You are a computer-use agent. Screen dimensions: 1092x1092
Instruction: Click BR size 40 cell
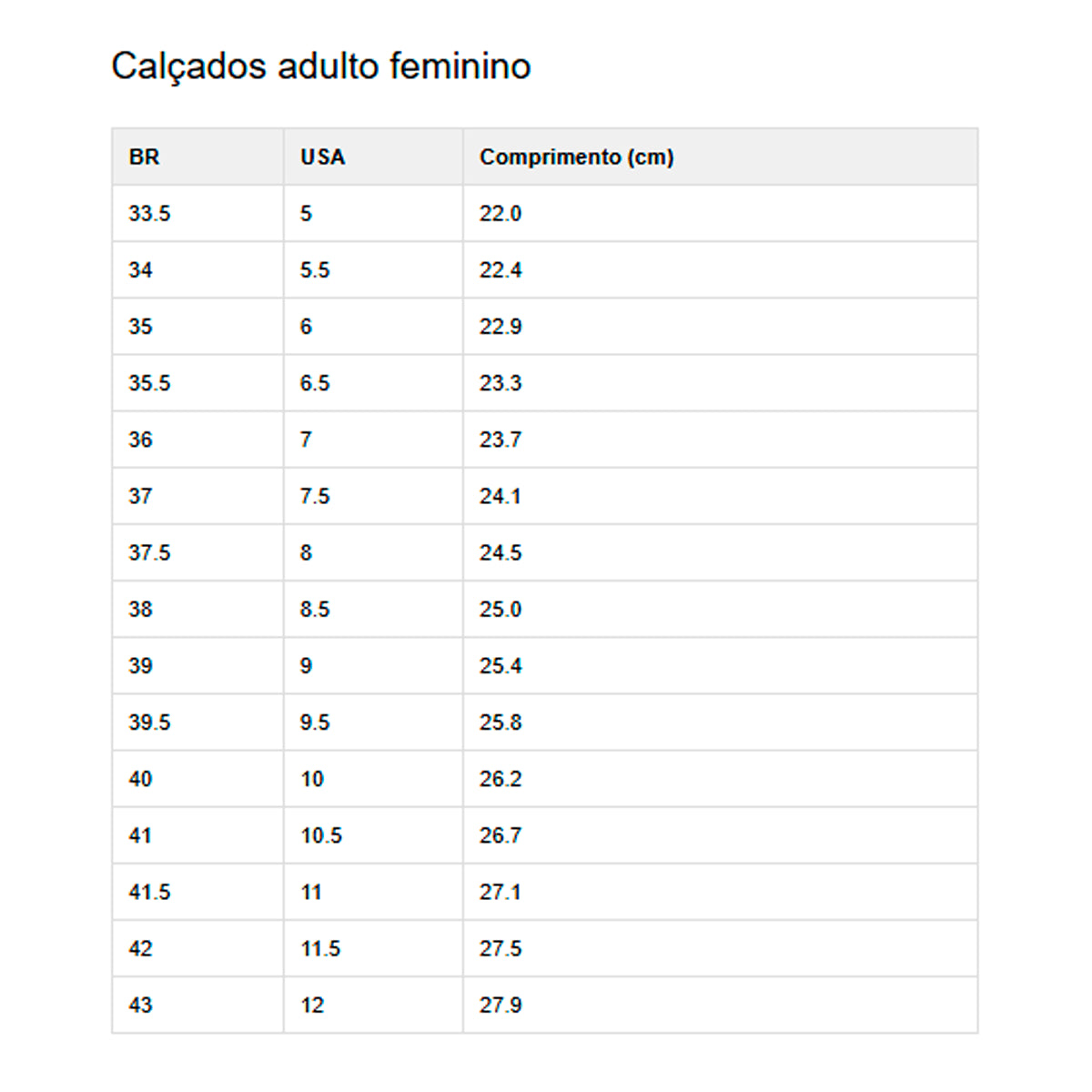140,779
